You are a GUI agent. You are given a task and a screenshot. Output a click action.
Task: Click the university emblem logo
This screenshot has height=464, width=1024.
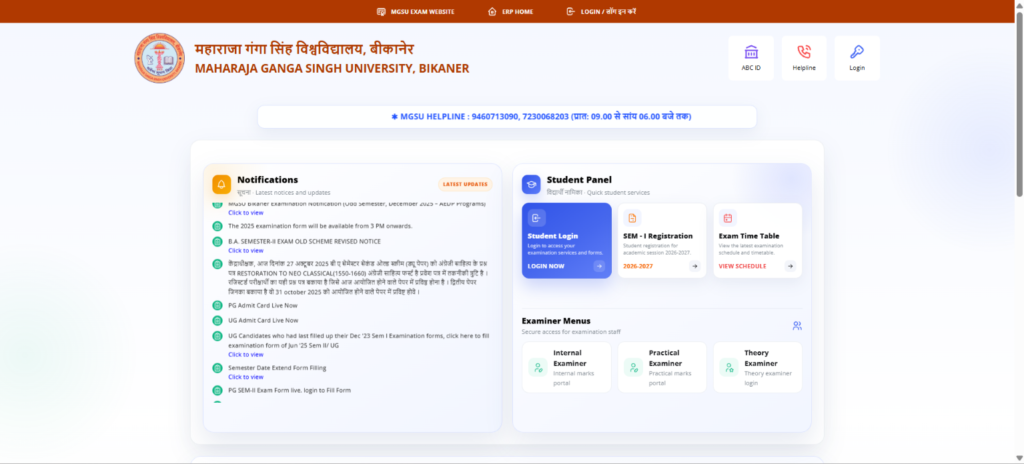pyautogui.click(x=159, y=58)
